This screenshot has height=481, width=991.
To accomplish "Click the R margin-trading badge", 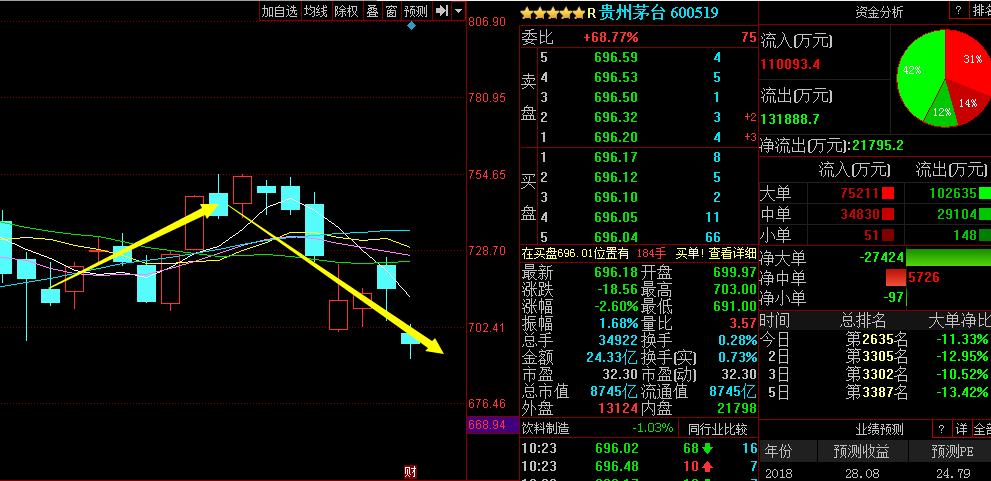I will coord(592,13).
